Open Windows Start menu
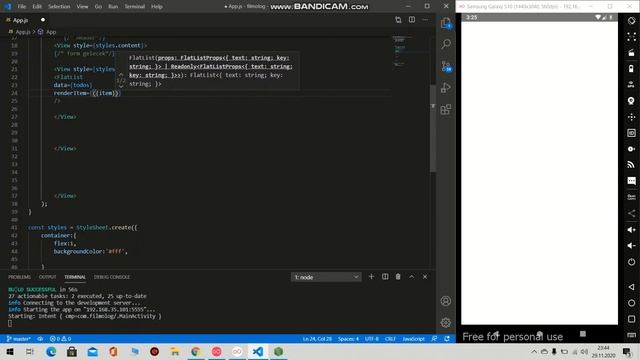This screenshot has height=360, width=640. pyautogui.click(x=9, y=351)
